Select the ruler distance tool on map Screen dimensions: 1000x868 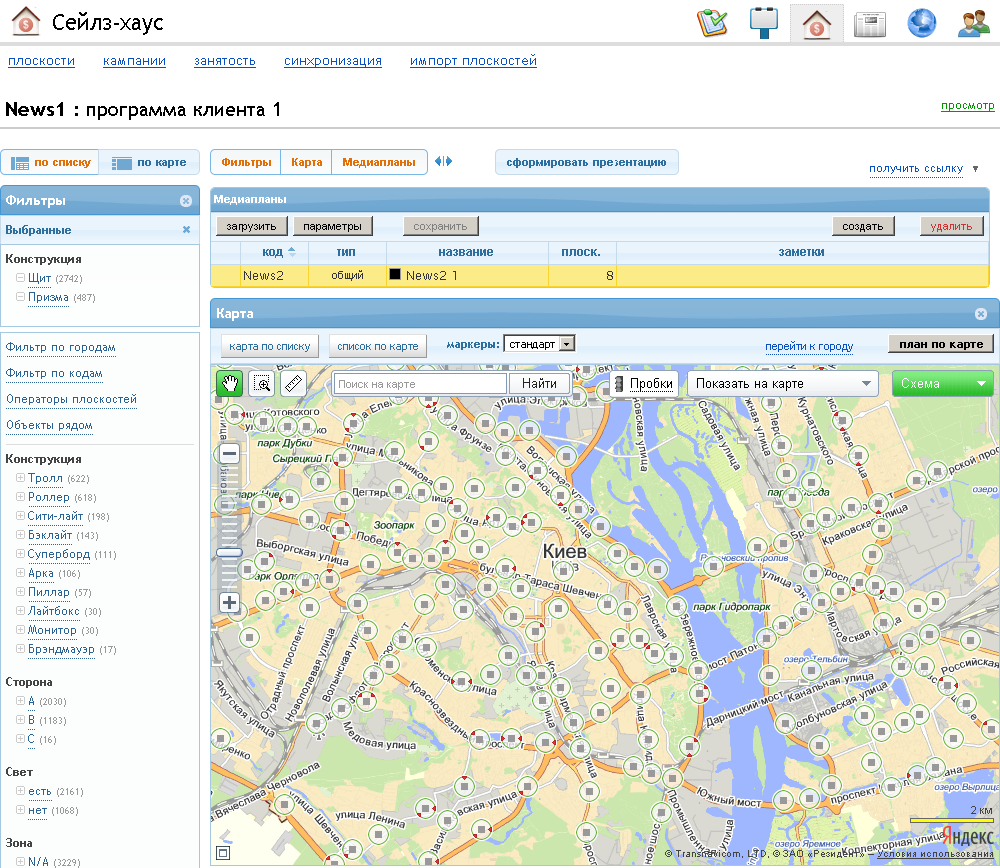[293, 383]
